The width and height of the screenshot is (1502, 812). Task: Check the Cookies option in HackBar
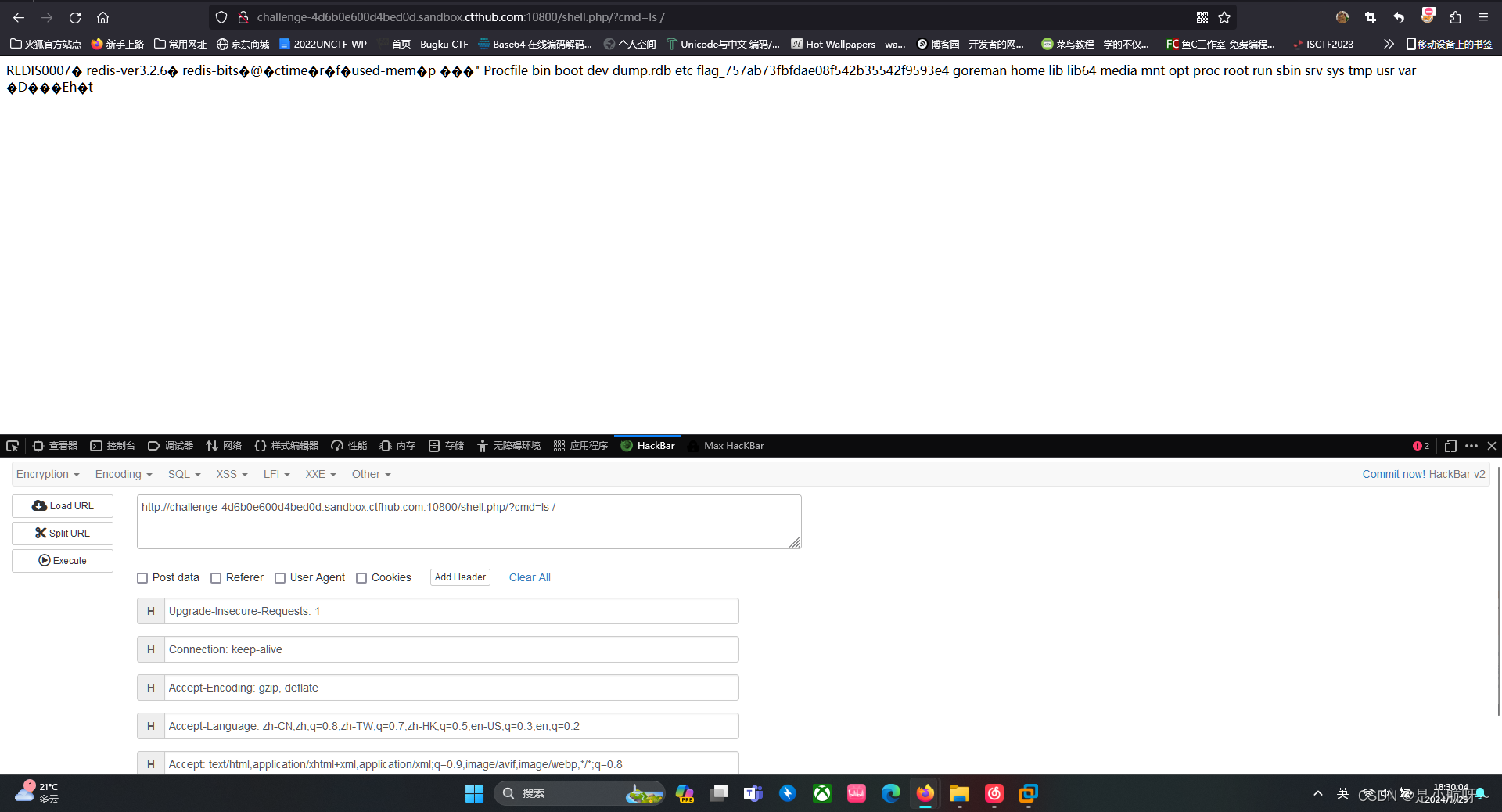pyautogui.click(x=361, y=578)
